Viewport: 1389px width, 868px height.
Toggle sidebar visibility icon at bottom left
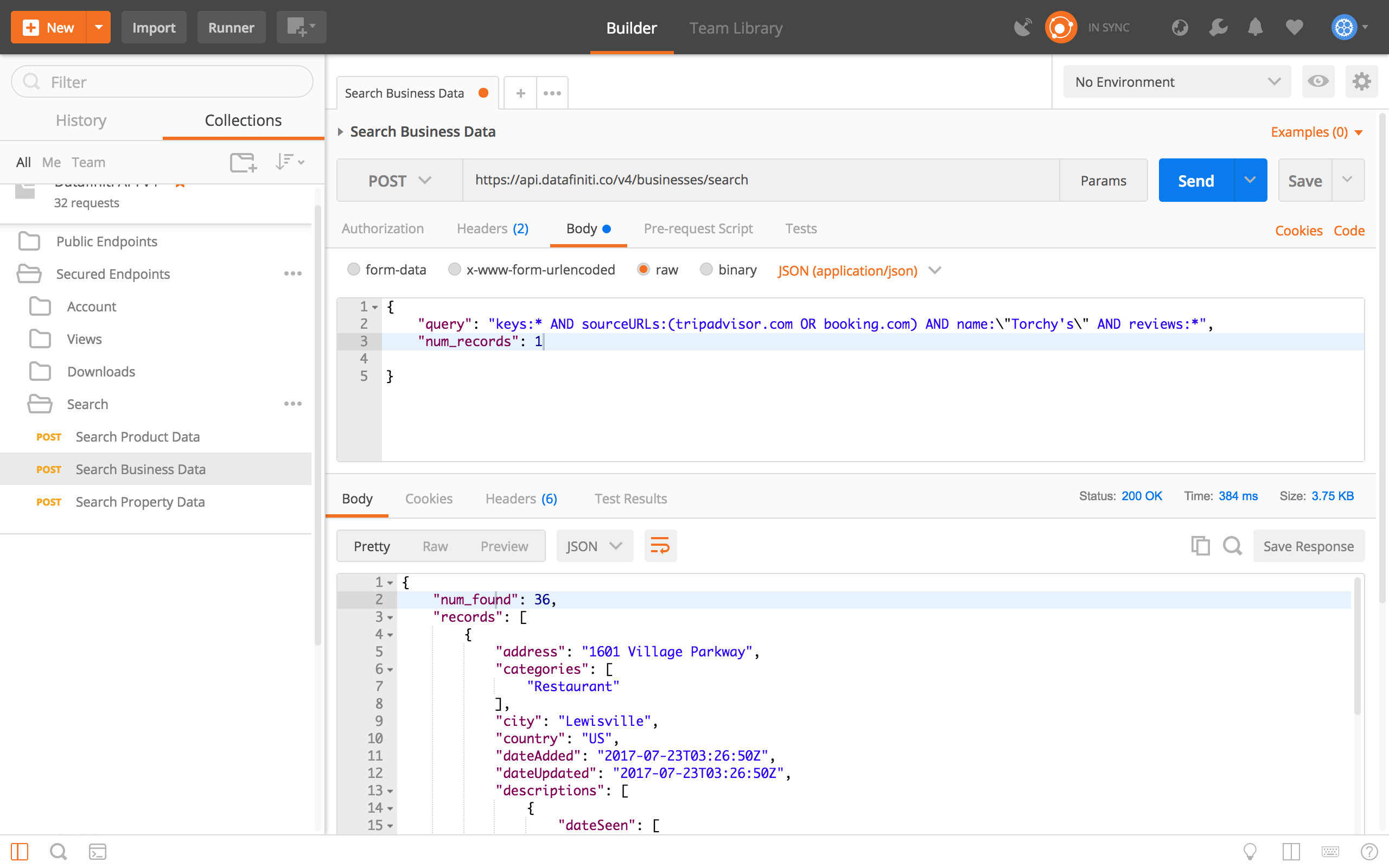tap(20, 851)
